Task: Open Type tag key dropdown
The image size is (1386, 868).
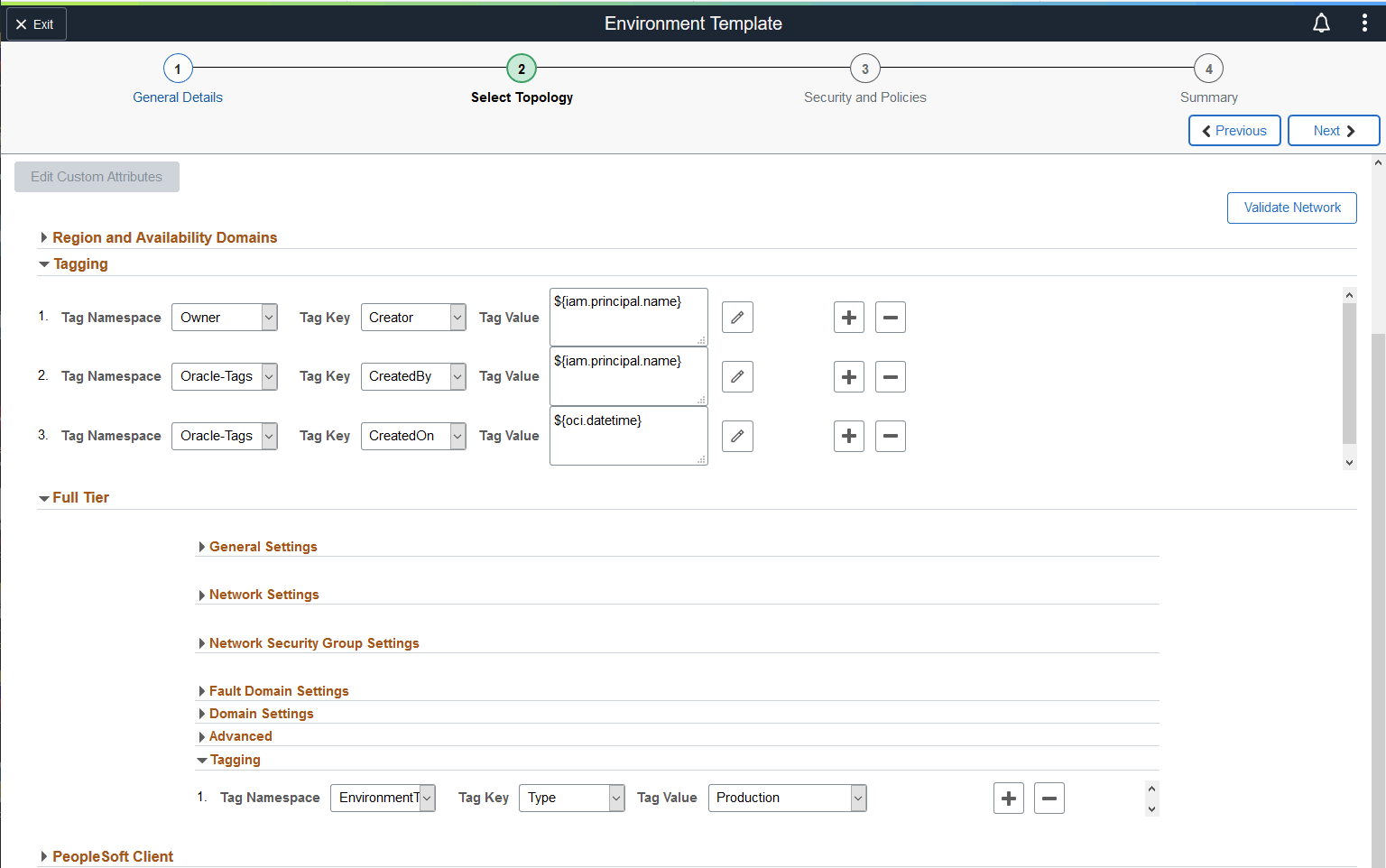Action: [571, 798]
